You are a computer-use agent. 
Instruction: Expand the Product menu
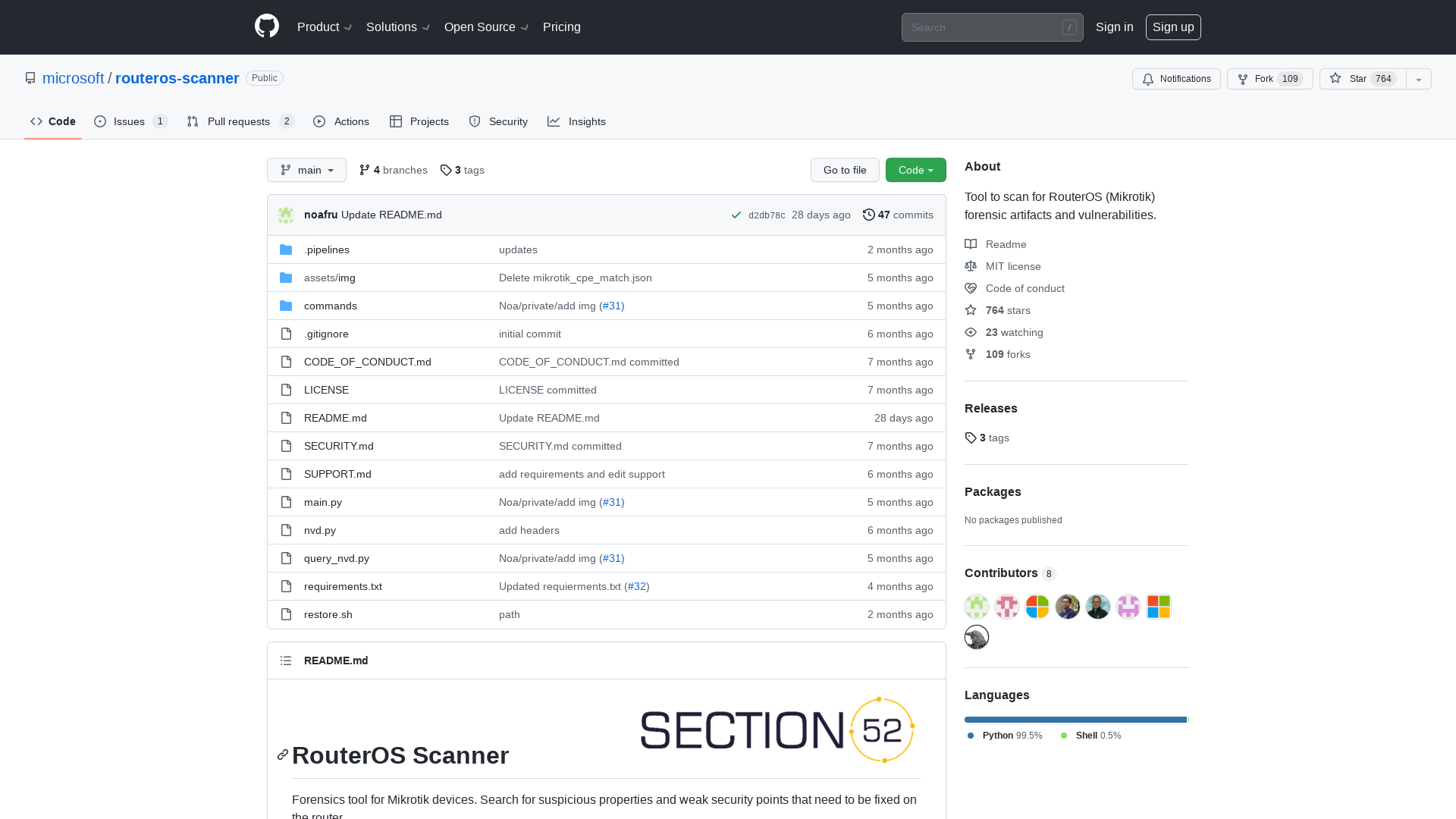pyautogui.click(x=325, y=27)
